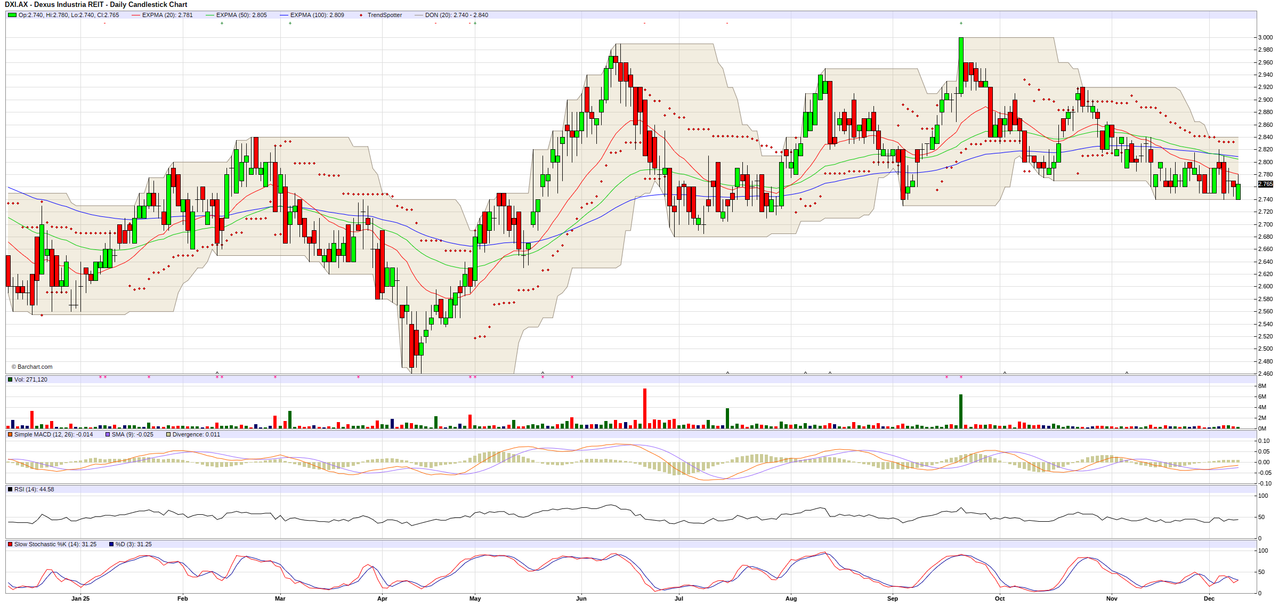Click the highlighted 2.765 current price label
1279x615 pixels.
coord(1264,184)
